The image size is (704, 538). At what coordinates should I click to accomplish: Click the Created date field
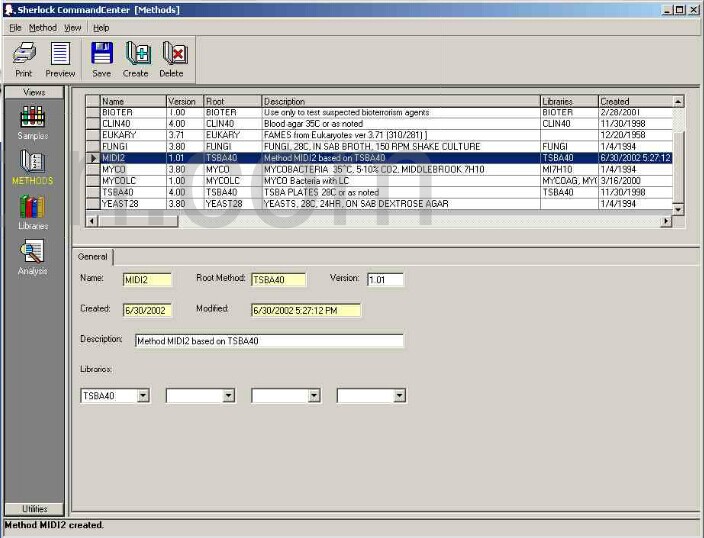click(x=147, y=310)
